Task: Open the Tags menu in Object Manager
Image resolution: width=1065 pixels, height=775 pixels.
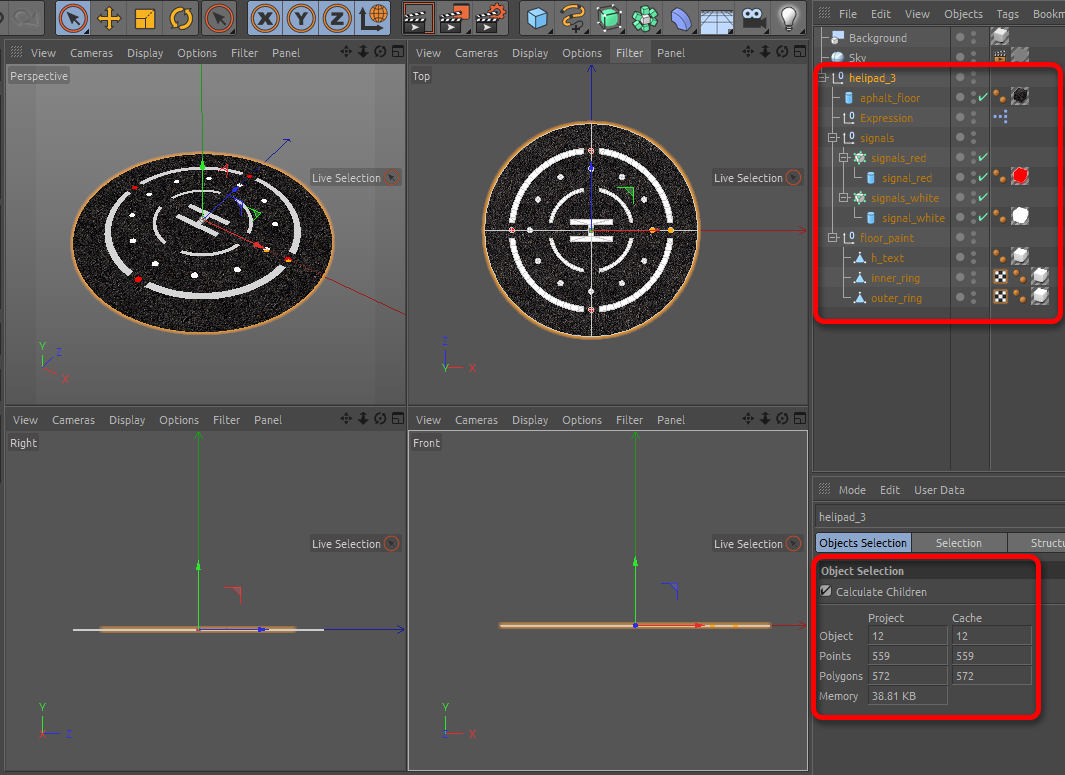Action: [x=1007, y=14]
